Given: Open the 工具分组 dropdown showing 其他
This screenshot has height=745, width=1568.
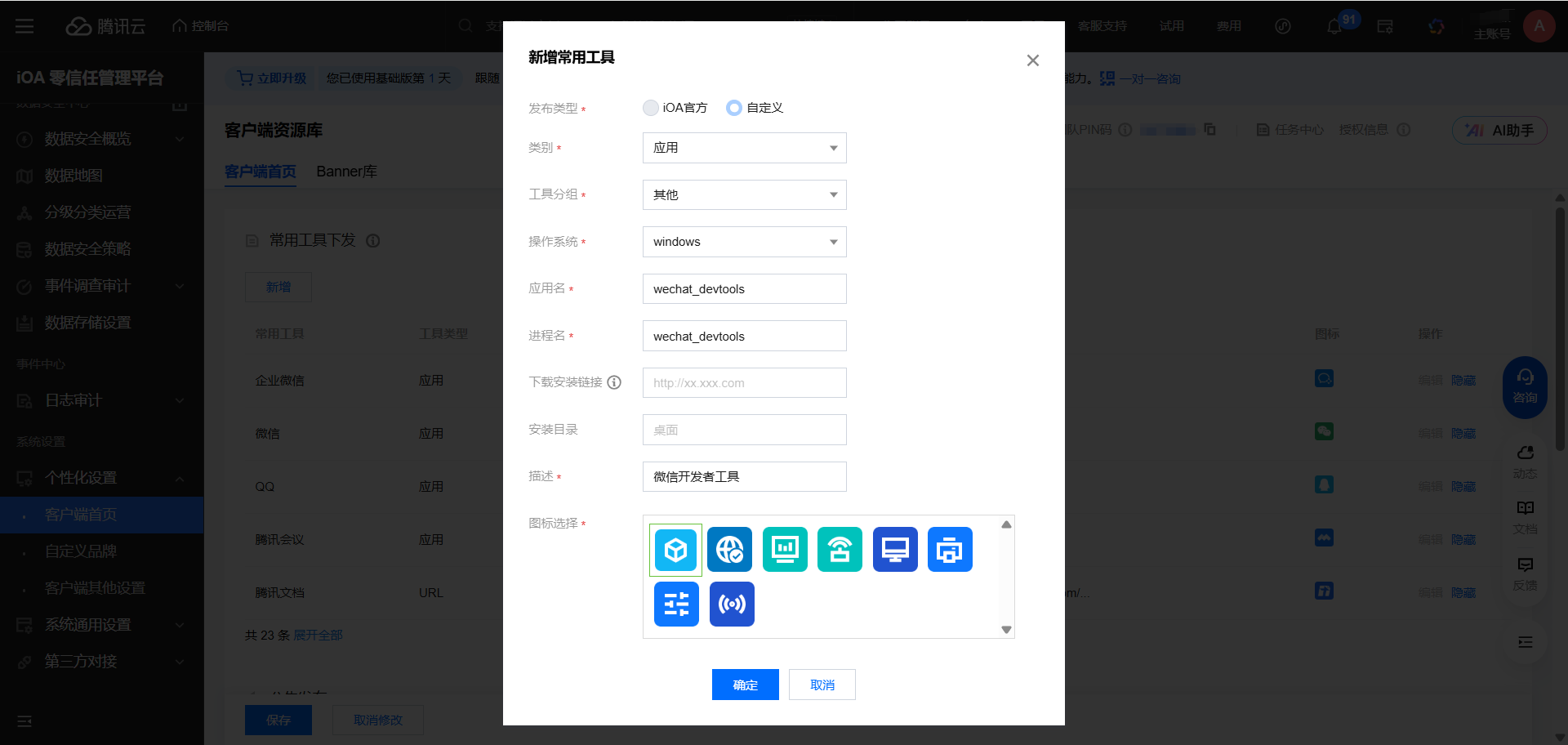Looking at the screenshot, I should pyautogui.click(x=745, y=195).
